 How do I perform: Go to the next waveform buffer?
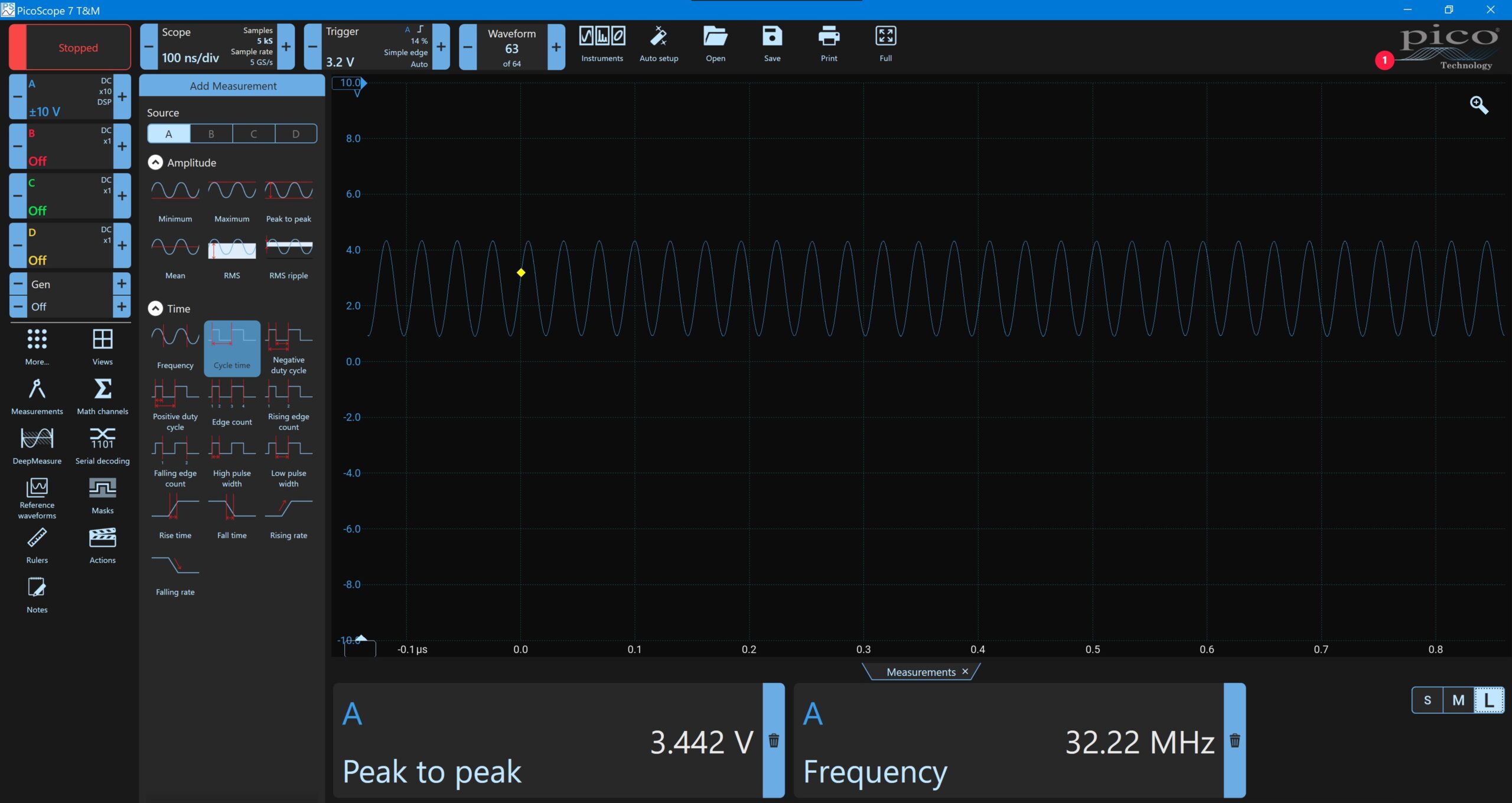click(x=556, y=47)
